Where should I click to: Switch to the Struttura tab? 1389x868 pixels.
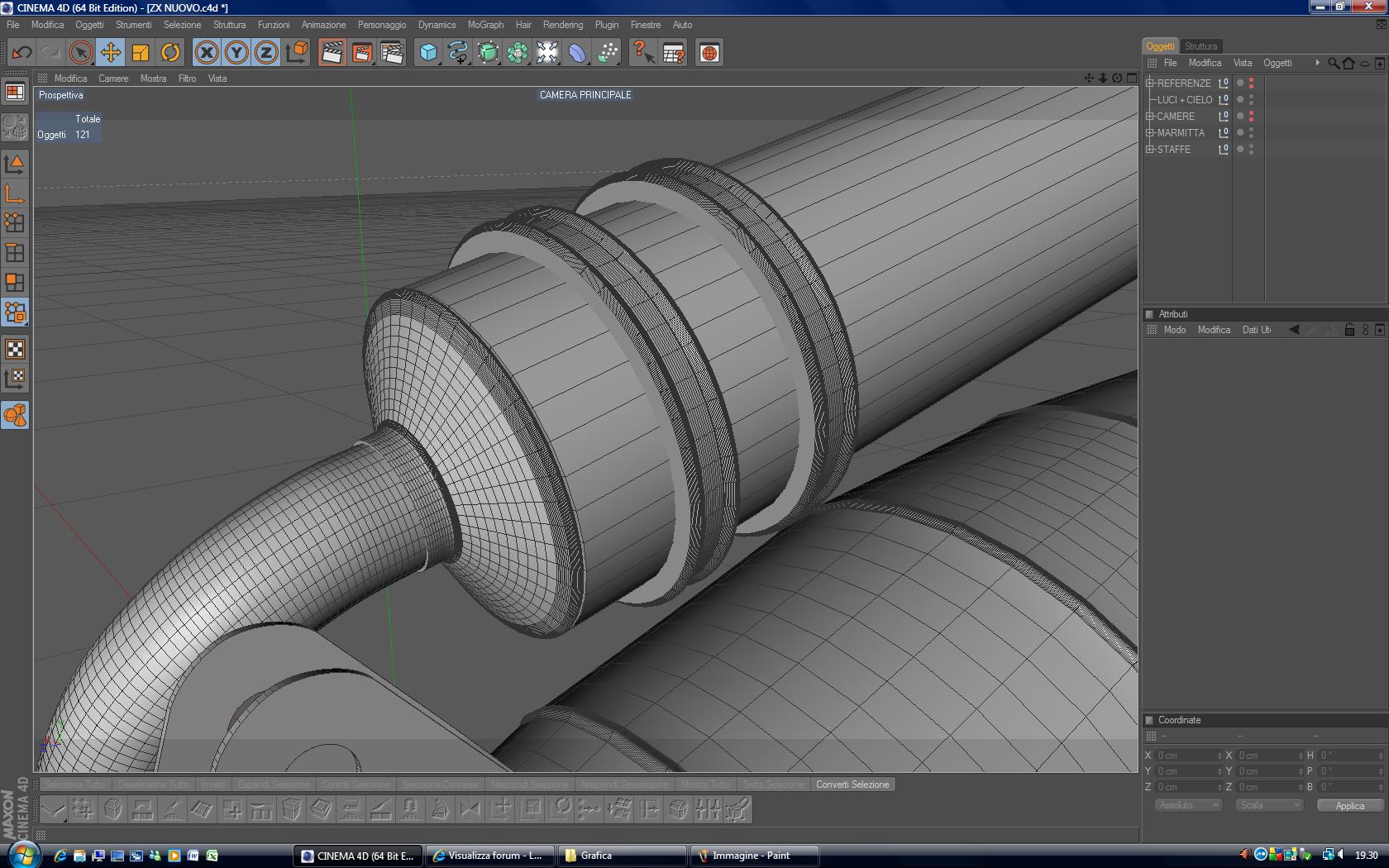coord(1200,46)
